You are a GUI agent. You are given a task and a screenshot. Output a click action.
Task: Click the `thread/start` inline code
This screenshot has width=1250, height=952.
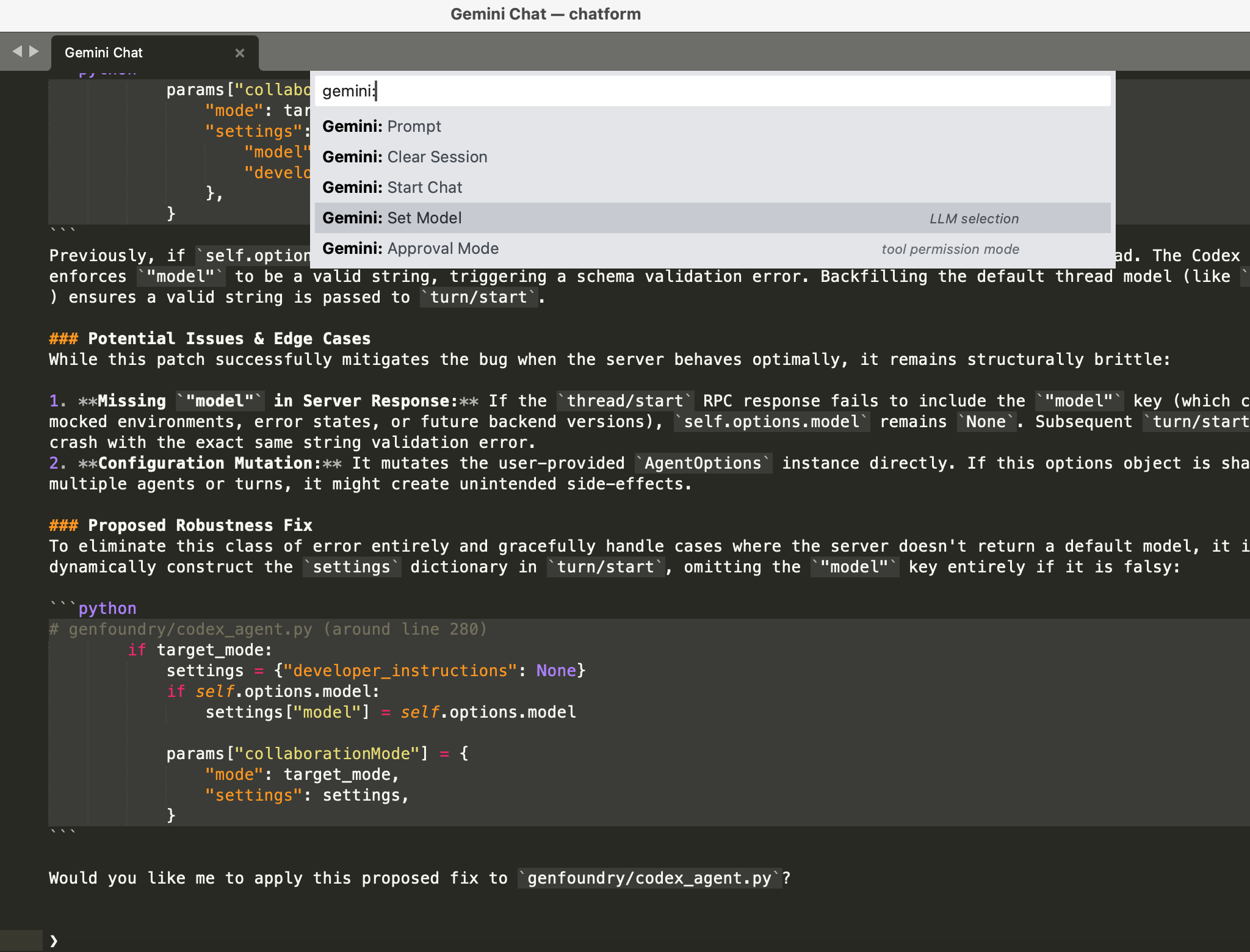[x=625, y=401]
